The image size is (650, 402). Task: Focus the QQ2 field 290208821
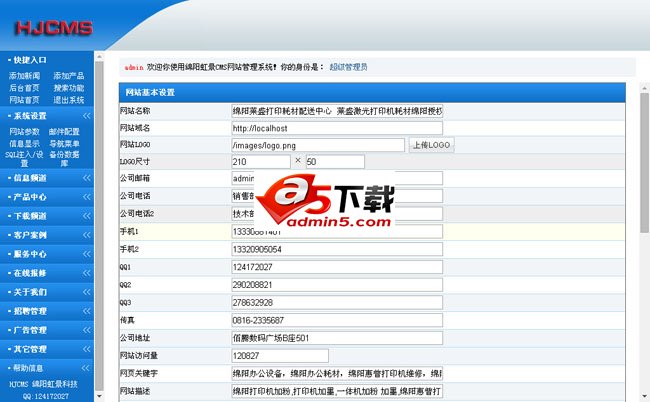coord(337,285)
